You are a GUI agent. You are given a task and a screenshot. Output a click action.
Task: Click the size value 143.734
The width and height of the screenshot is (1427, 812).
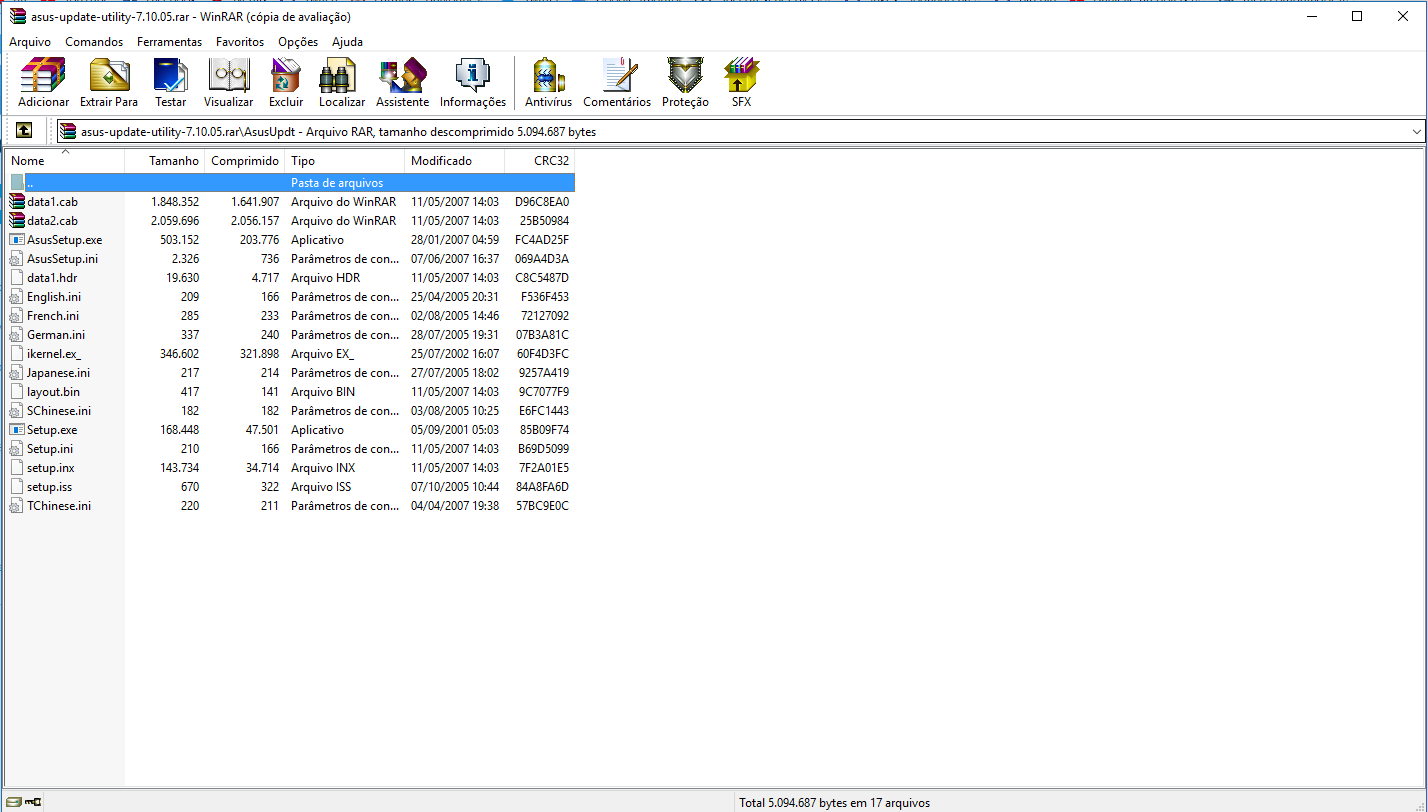pos(180,468)
